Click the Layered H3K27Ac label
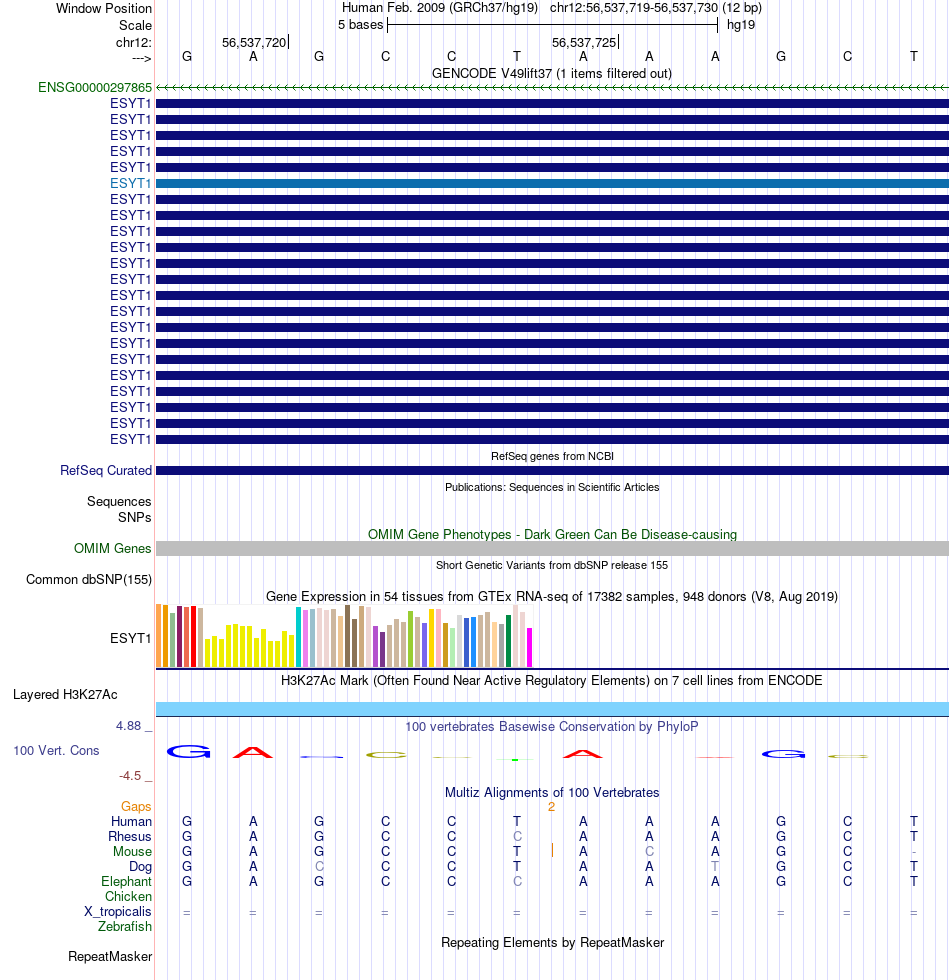 (65, 694)
